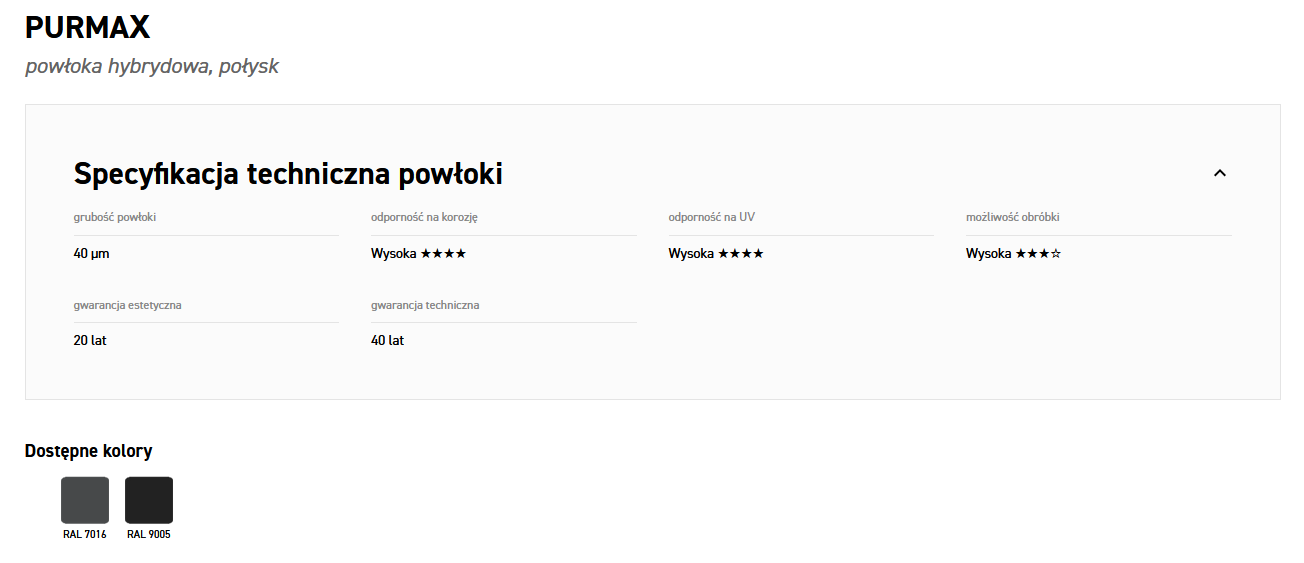
Task: Click the Specyfikacja techniczna powłoki heading
Action: pyautogui.click(x=288, y=174)
